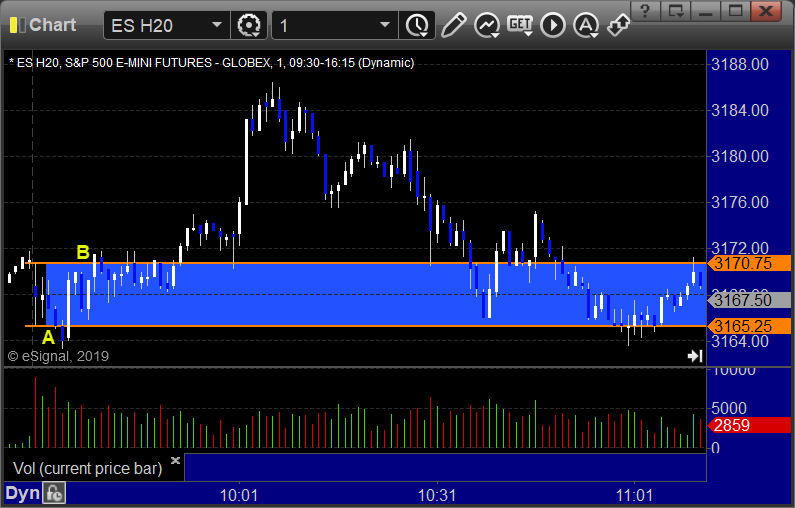This screenshot has height=508, width=795.
Task: Maximize the chart window
Action: tap(735, 11)
